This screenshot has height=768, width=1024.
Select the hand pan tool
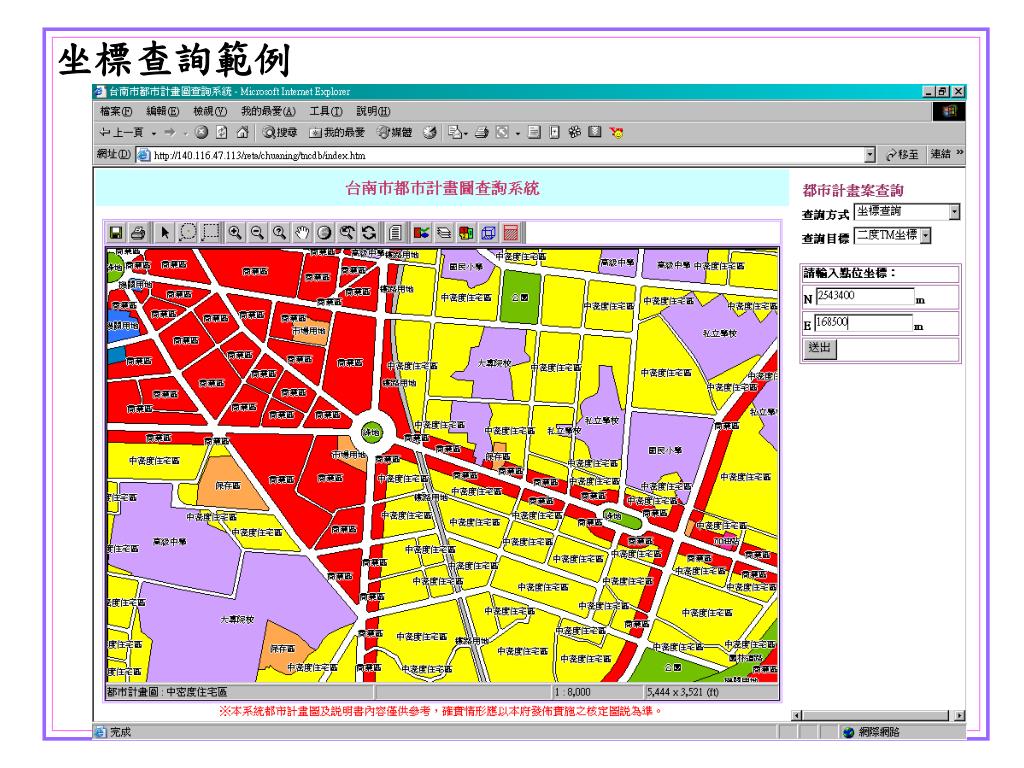(302, 233)
